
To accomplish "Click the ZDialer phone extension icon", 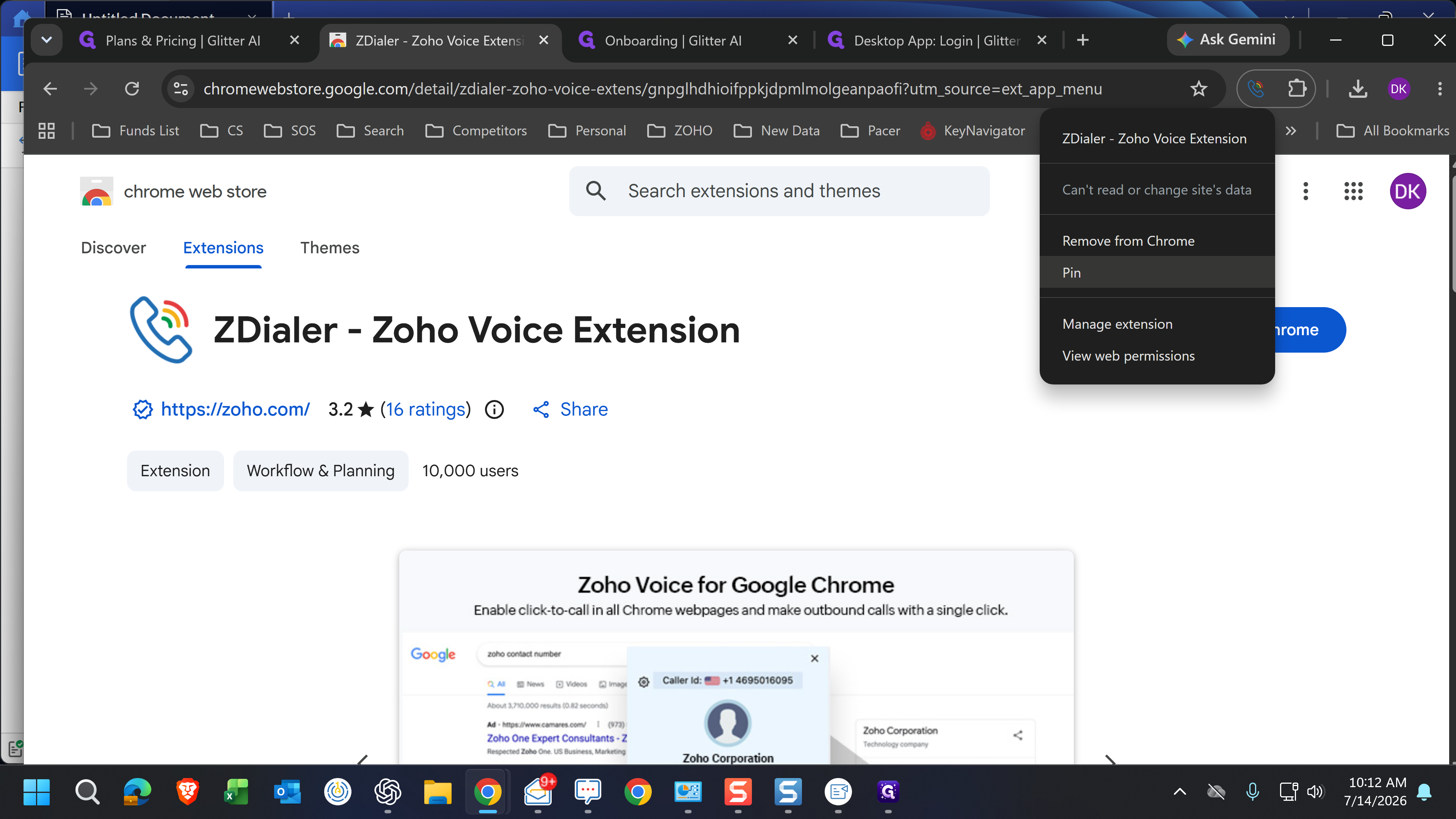I will (1256, 89).
